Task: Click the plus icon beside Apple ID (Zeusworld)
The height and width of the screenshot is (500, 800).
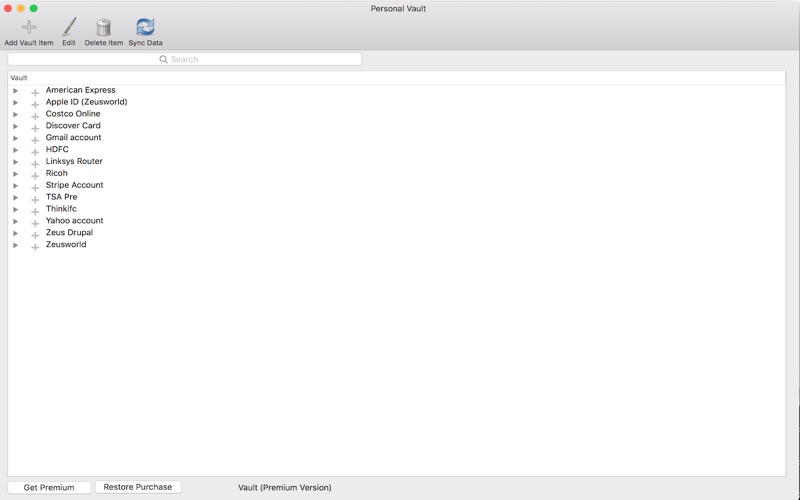Action: pyautogui.click(x=35, y=105)
